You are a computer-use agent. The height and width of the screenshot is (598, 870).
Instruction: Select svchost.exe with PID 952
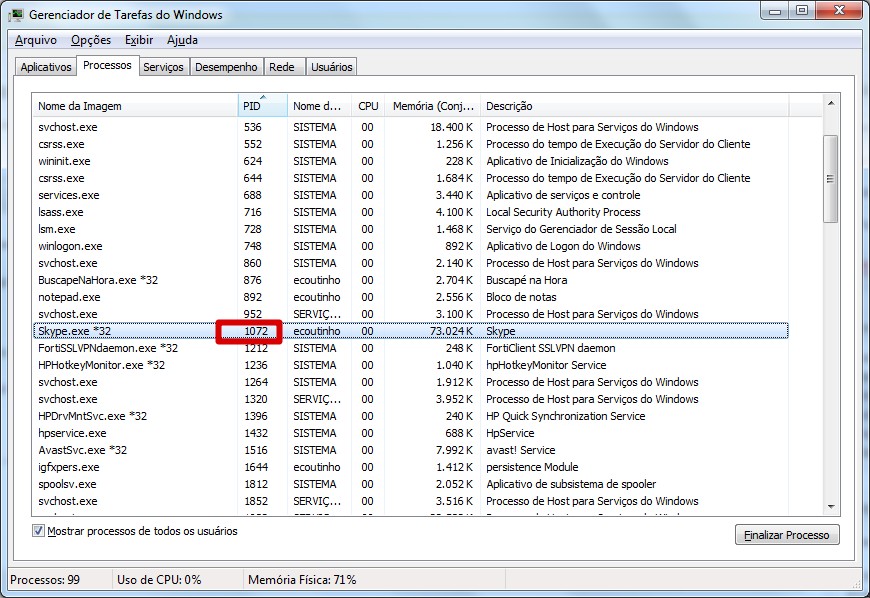411,314
